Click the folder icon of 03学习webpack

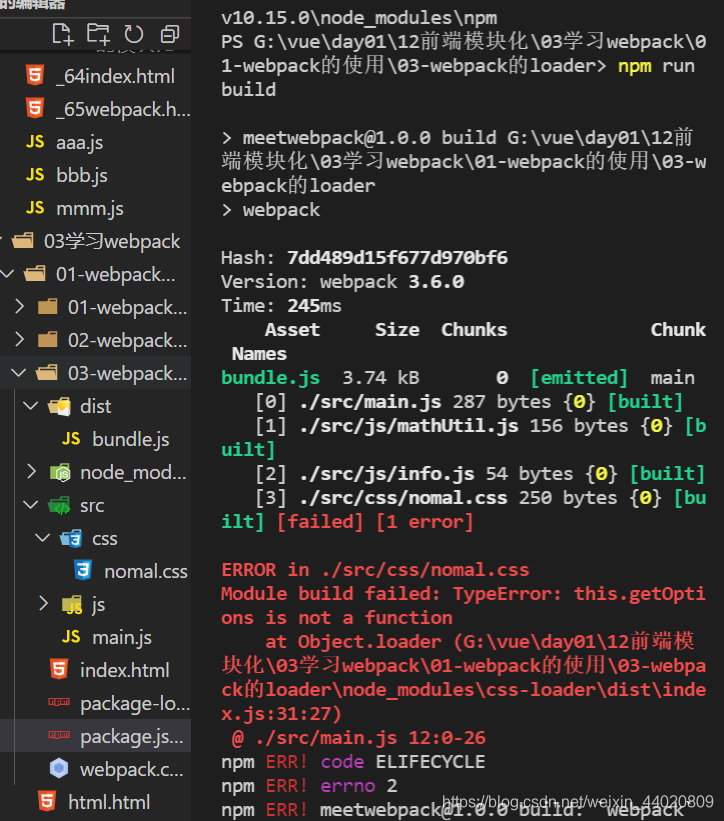coord(23,241)
